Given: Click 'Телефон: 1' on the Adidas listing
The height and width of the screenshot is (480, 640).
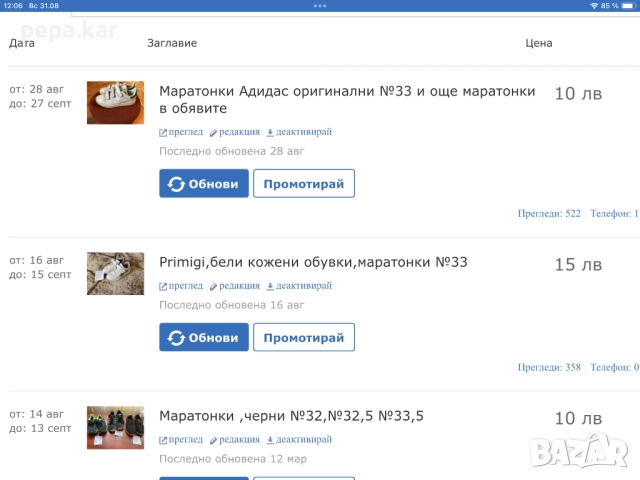Looking at the screenshot, I should point(615,213).
